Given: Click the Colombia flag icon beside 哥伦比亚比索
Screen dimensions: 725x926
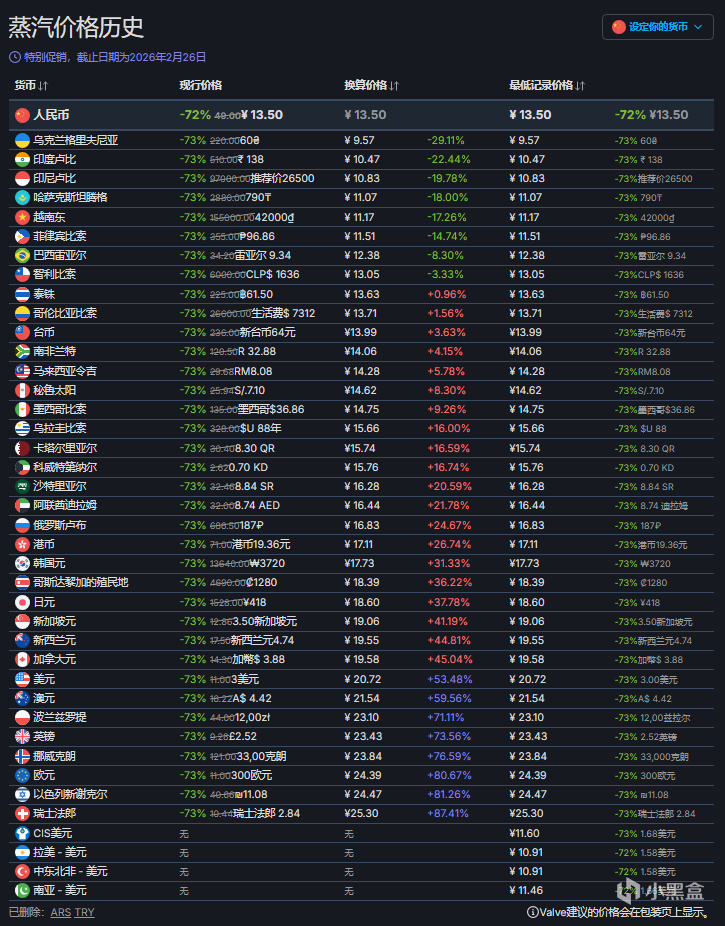Looking at the screenshot, I should click(x=22, y=313).
